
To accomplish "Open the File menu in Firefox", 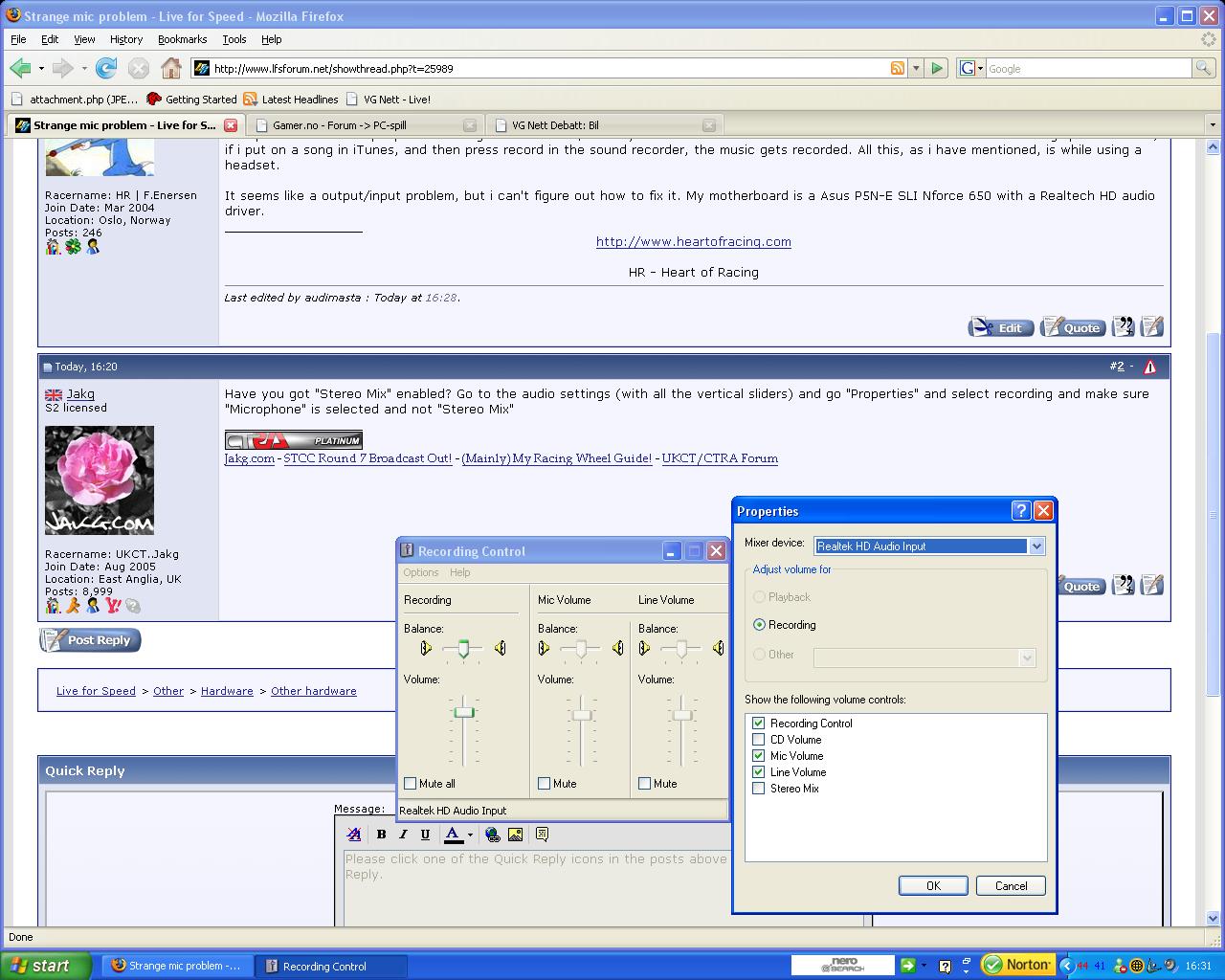I will [18, 39].
